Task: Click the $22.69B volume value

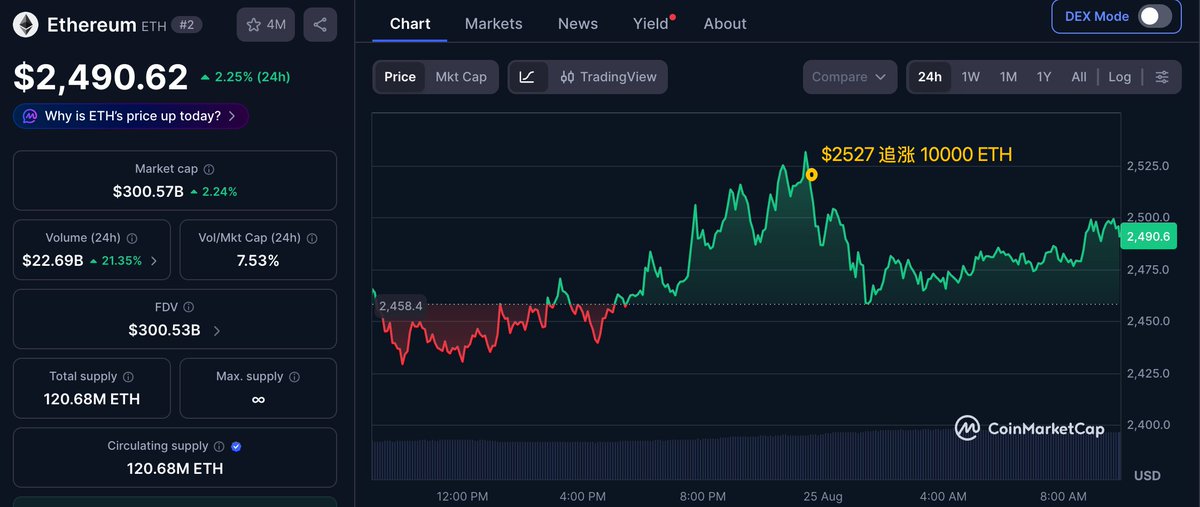Action: 52,261
